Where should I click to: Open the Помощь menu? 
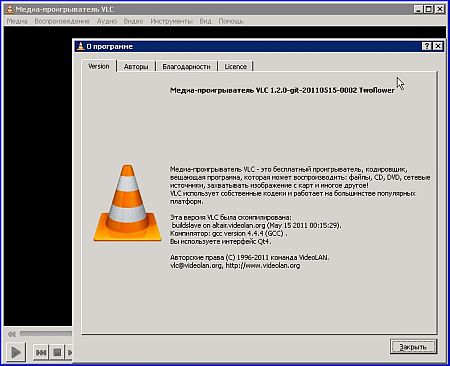(x=231, y=21)
